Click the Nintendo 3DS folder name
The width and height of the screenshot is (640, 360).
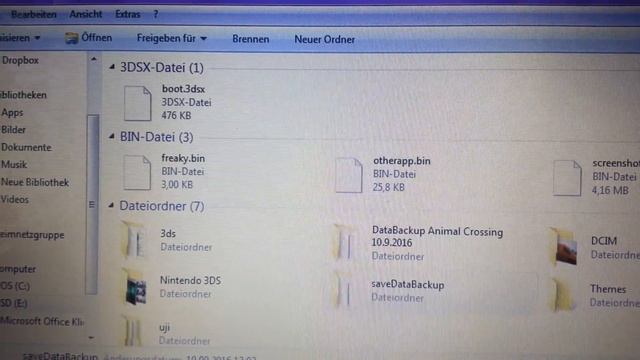(190, 281)
